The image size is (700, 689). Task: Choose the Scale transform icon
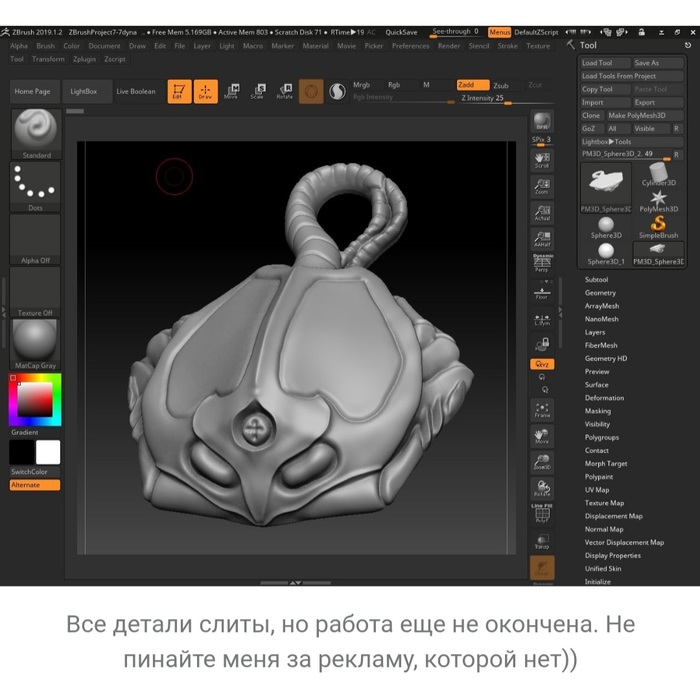coord(257,91)
